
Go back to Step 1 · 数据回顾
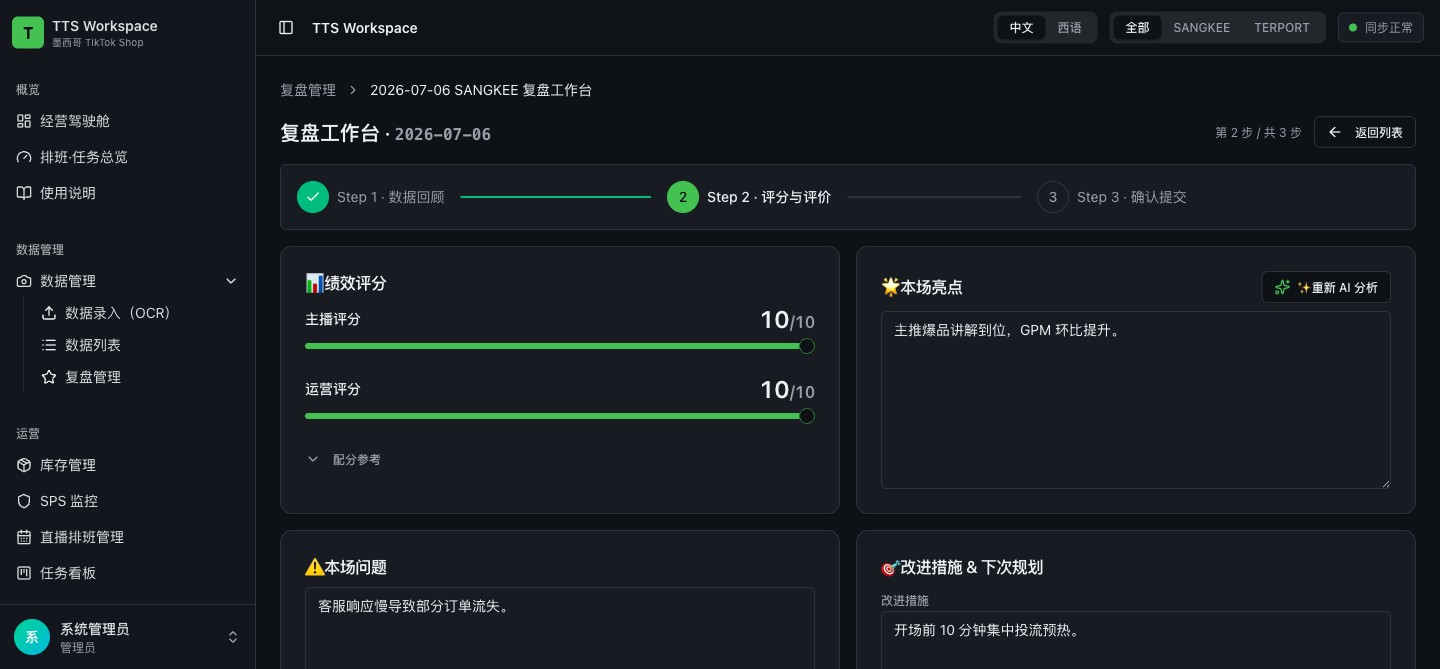coord(371,197)
